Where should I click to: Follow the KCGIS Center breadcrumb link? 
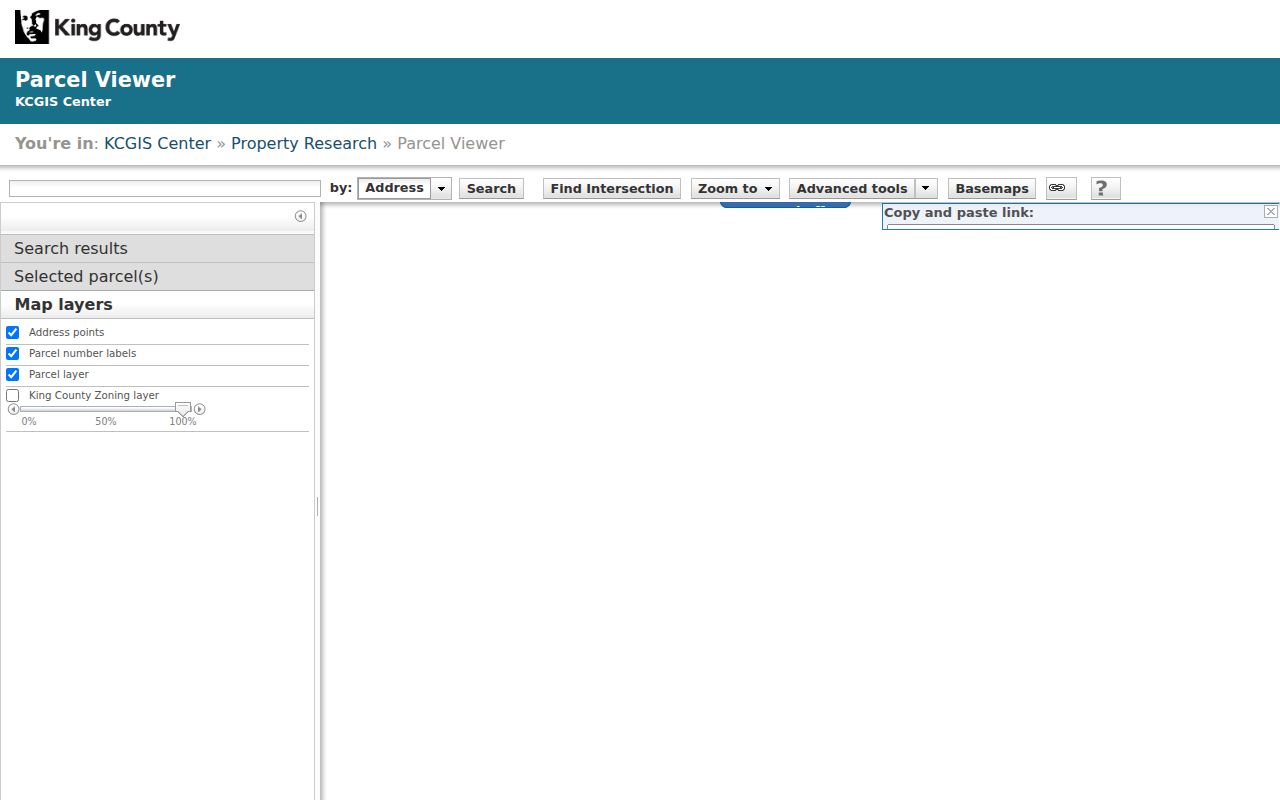158,143
